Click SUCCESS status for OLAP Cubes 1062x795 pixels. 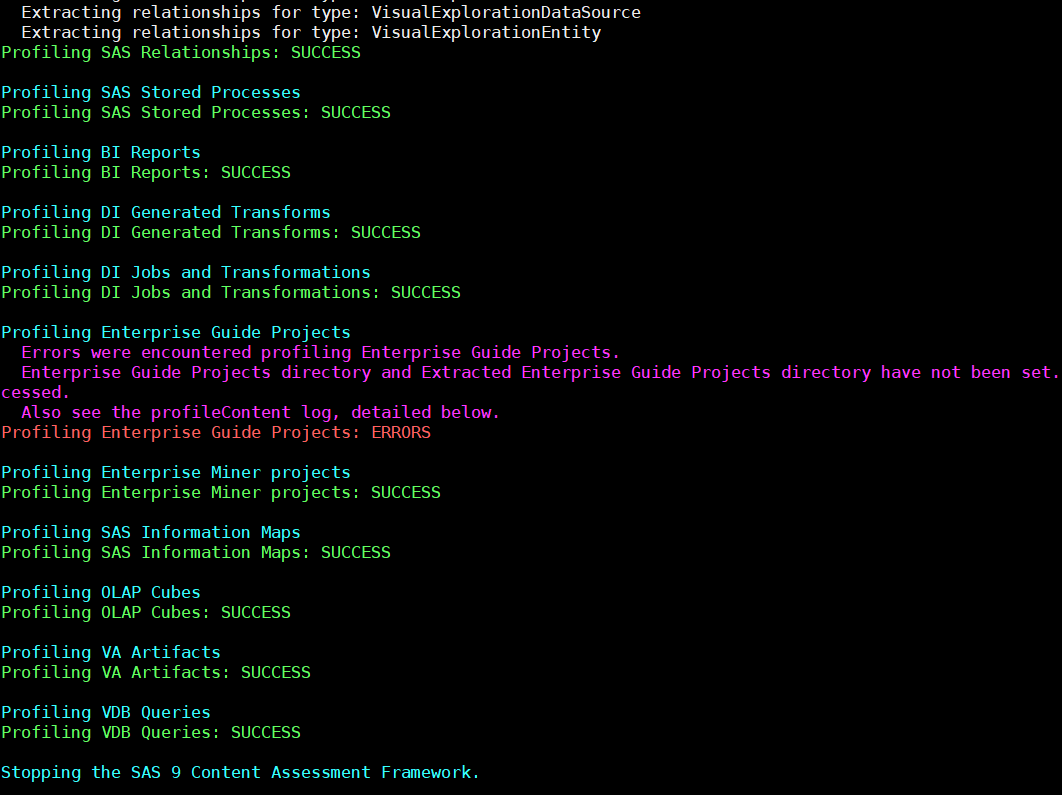pos(255,612)
